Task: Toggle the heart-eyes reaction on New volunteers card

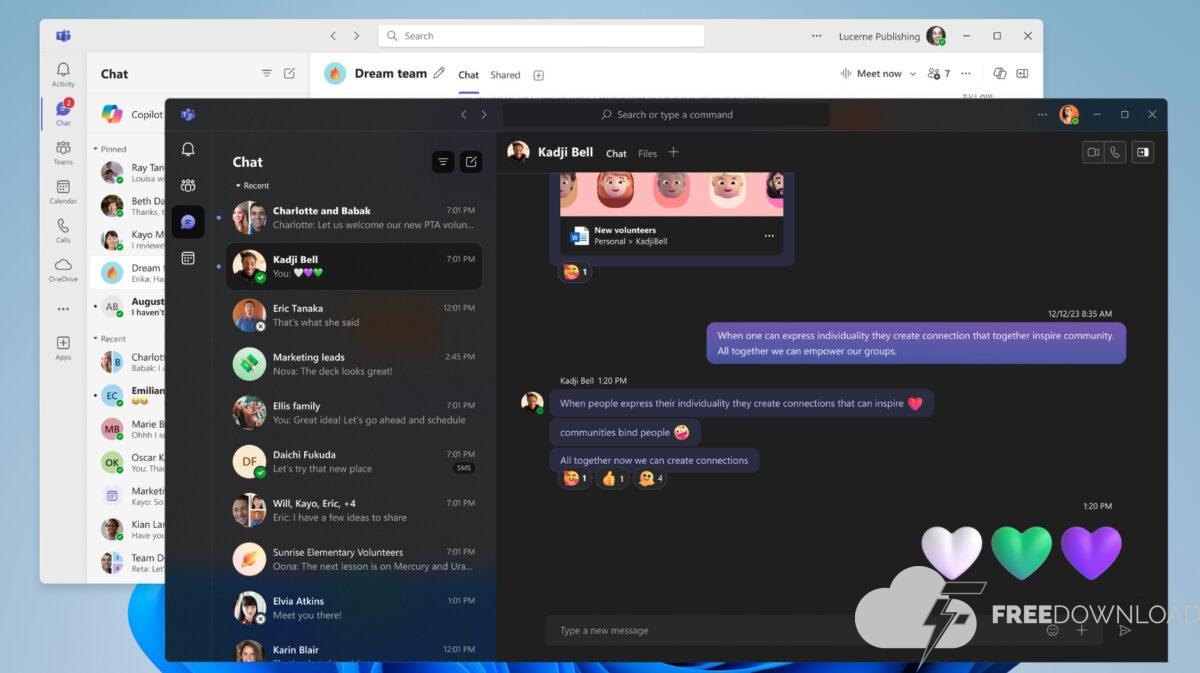Action: [575, 272]
